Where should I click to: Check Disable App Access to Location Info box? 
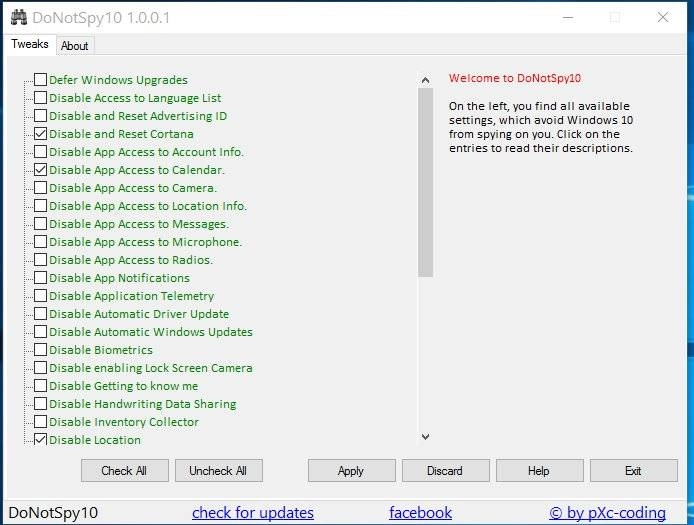coord(40,205)
